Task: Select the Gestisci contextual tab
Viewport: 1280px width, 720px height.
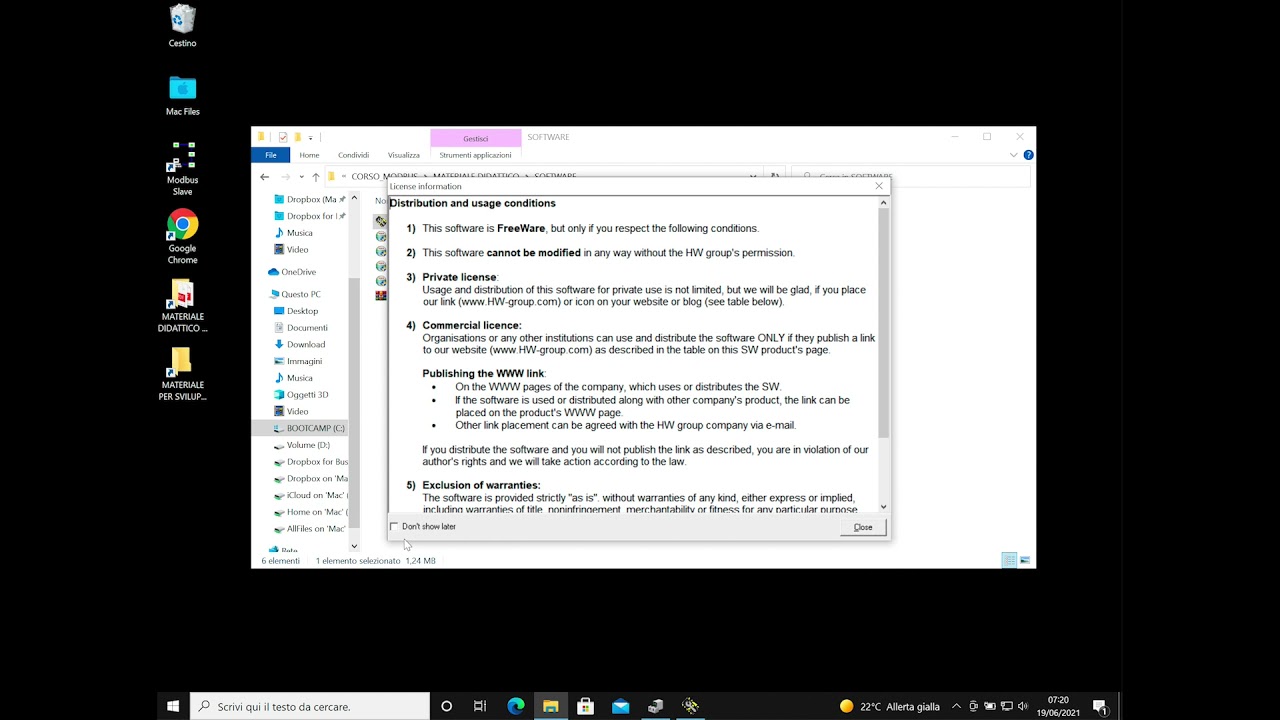Action: point(476,138)
